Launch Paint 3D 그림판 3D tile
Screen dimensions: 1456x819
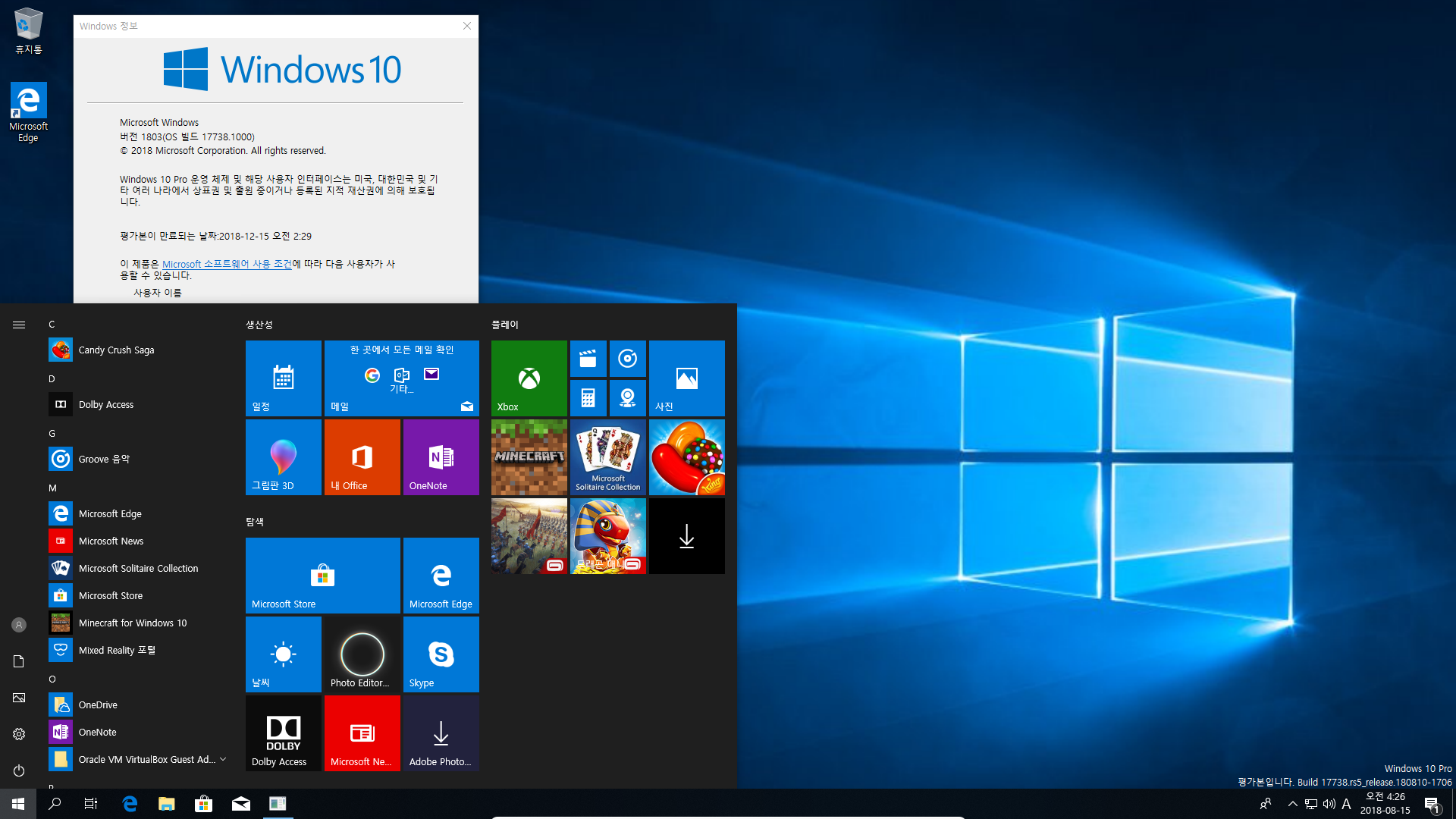(283, 457)
